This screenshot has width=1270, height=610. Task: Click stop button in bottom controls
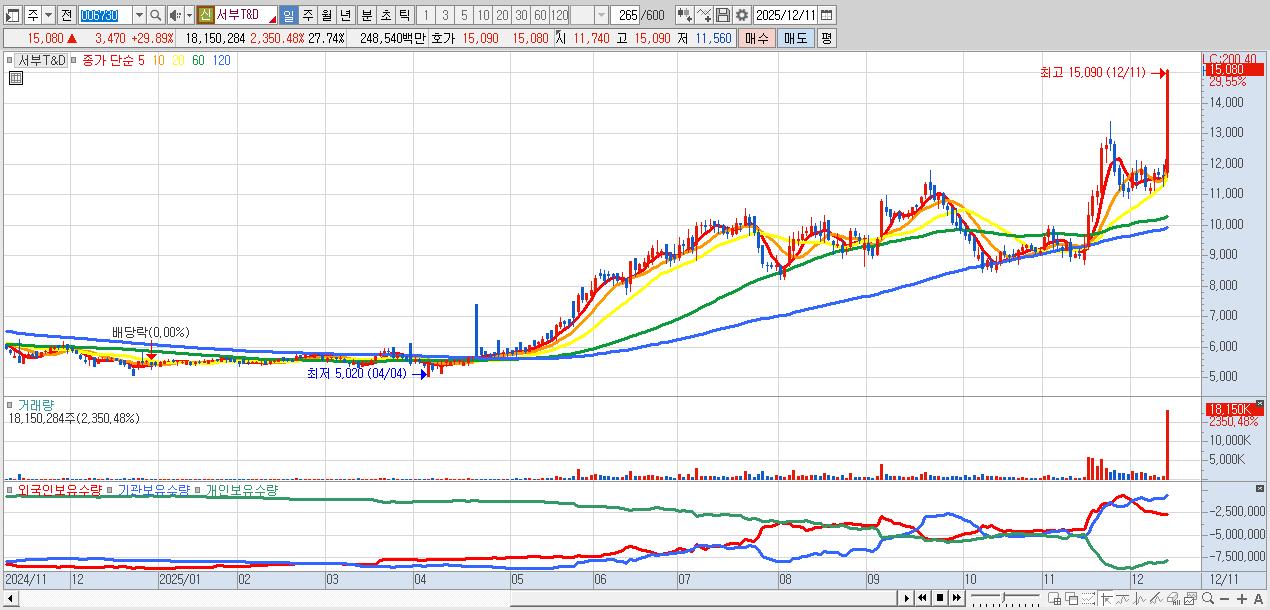tap(940, 598)
